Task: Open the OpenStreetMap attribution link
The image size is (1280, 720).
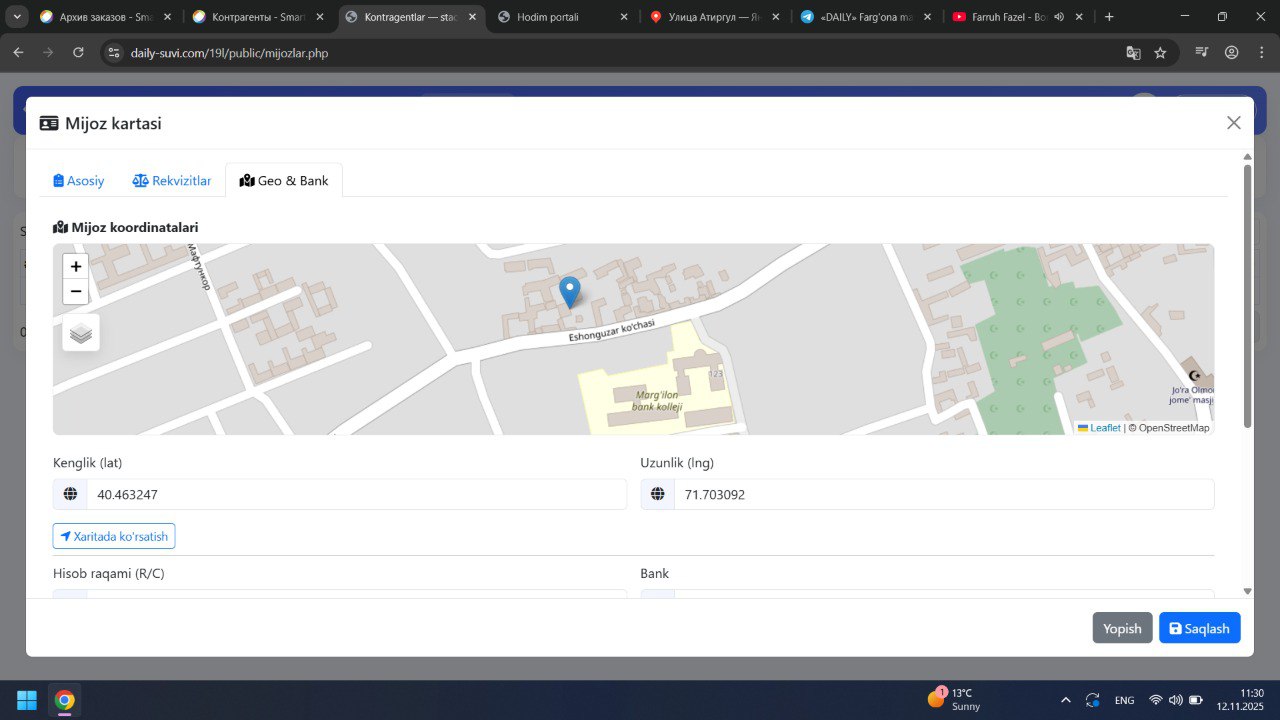Action: click(1174, 428)
